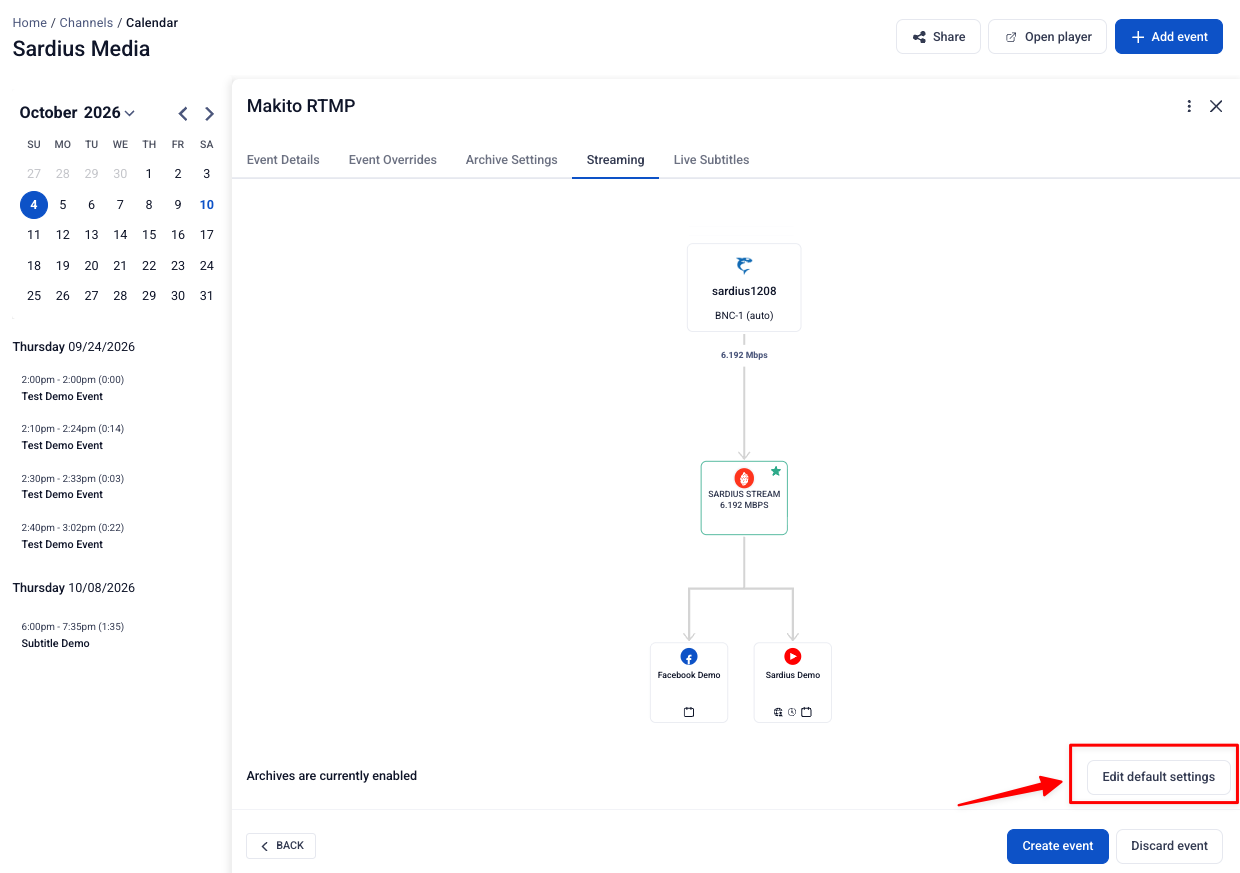Click the calendar icon in Sardius Demo card
This screenshot has width=1240, height=873.
click(806, 712)
